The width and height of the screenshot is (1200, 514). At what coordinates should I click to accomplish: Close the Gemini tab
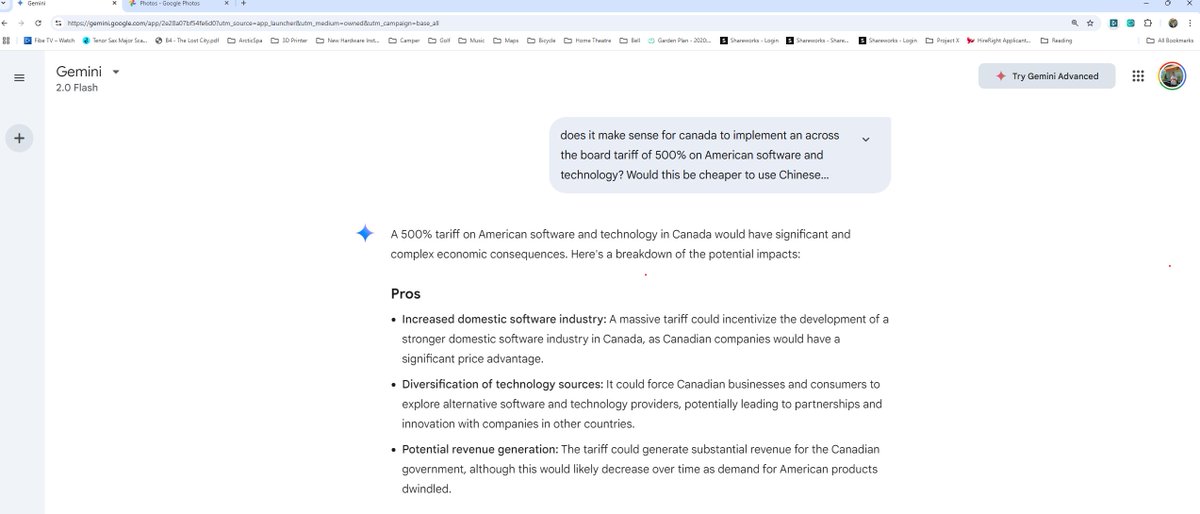point(113,4)
